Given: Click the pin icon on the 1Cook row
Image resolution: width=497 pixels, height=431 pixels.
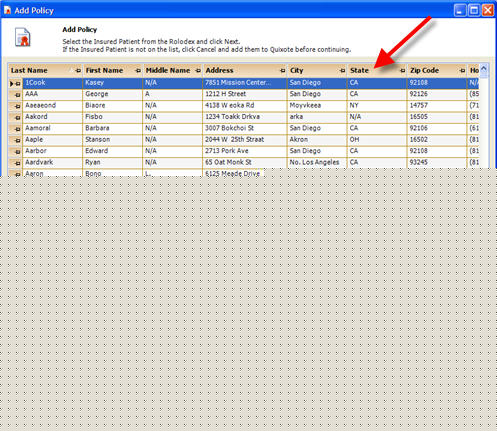Looking at the screenshot, I should point(18,84).
